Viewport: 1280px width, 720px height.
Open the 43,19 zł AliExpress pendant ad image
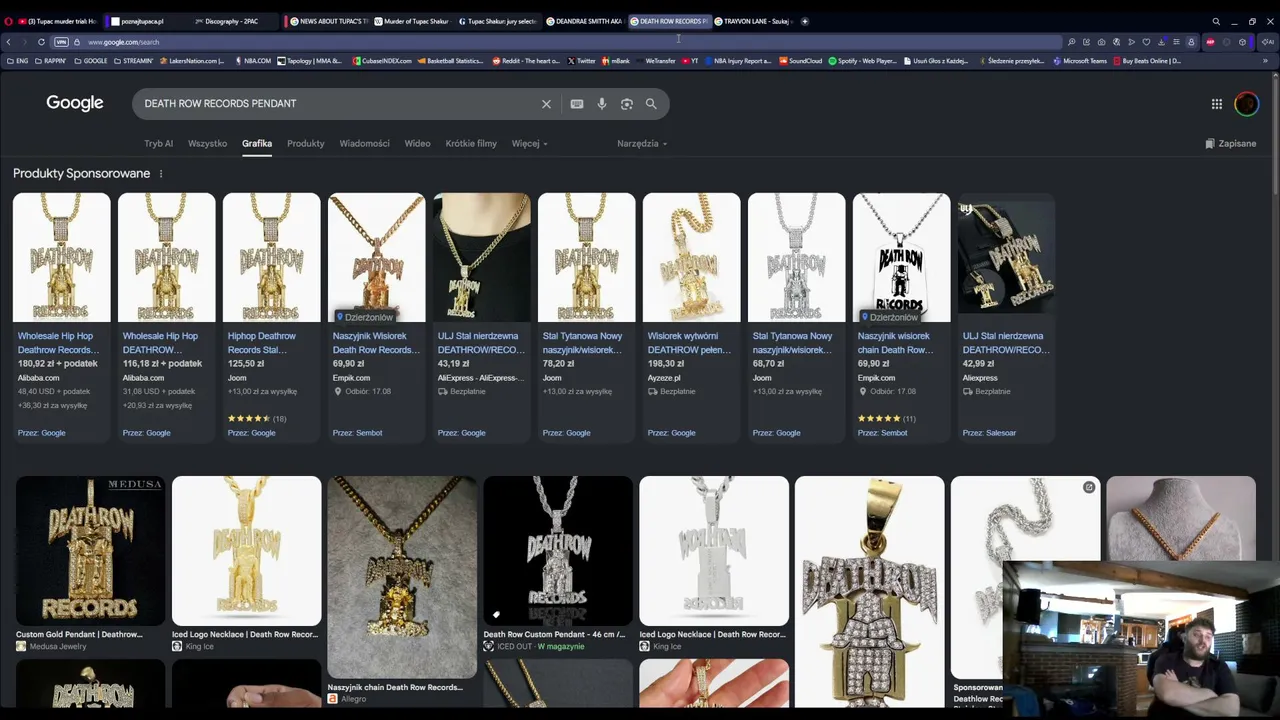pyautogui.click(x=482, y=257)
